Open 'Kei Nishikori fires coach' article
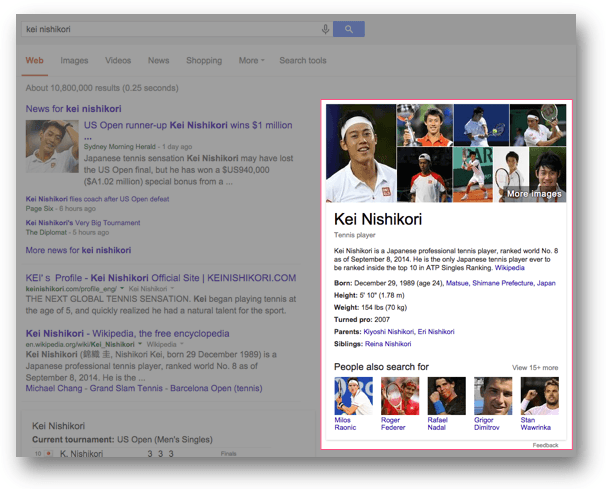The width and height of the screenshot is (606, 489). pos(97,199)
